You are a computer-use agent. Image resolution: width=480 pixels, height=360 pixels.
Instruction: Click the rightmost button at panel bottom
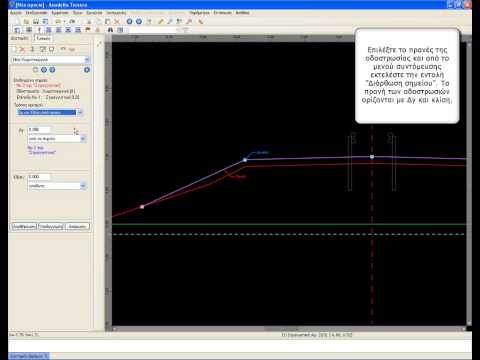77,226
